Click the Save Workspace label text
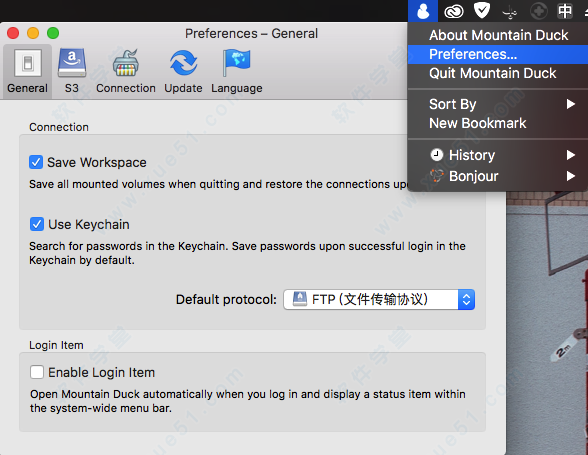 97,162
